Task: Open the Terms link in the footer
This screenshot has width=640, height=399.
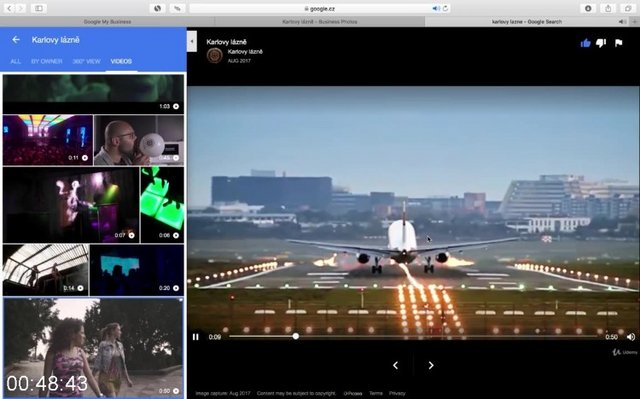Action: coord(376,393)
